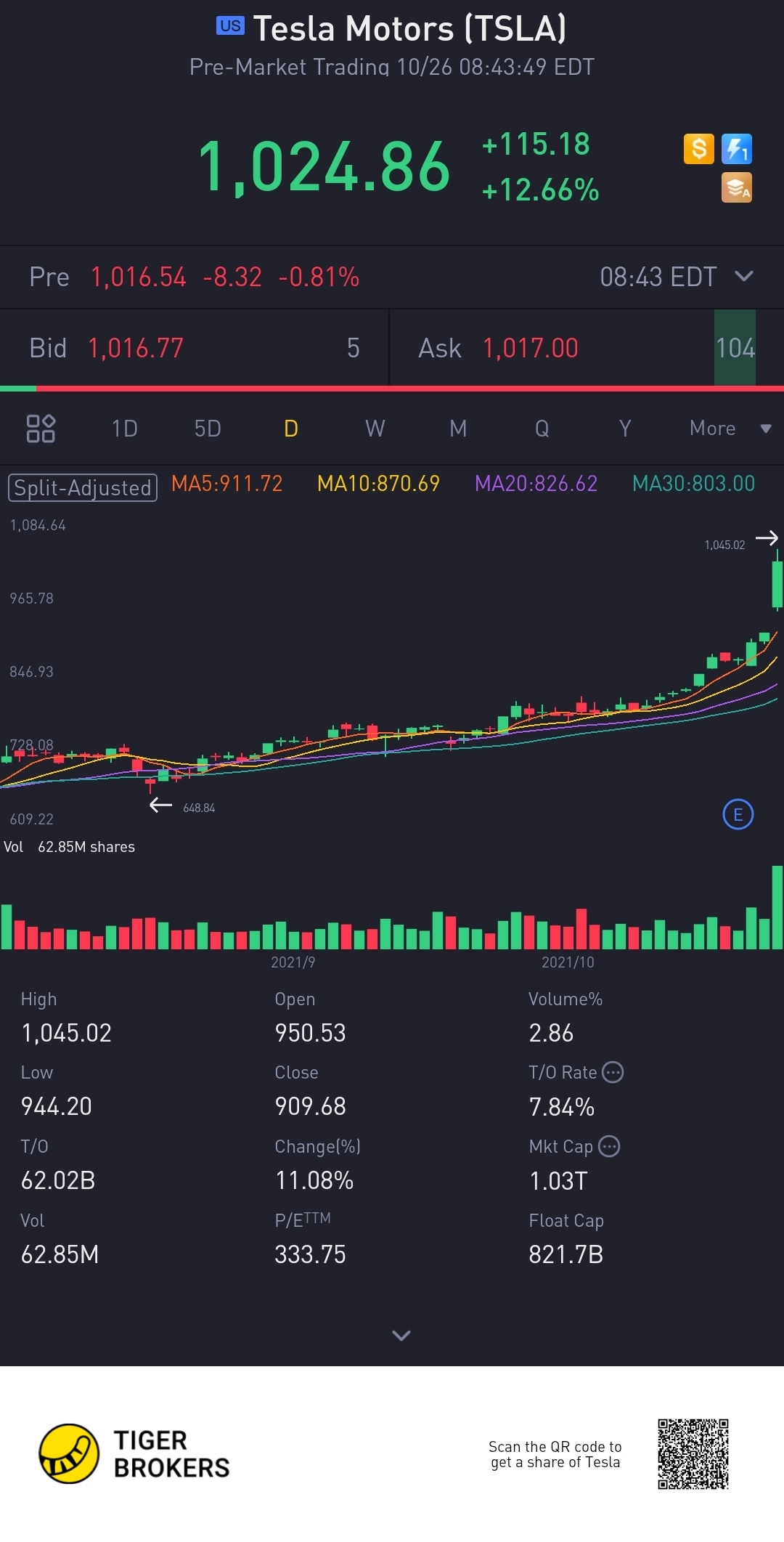This screenshot has width=784, height=1542.
Task: Tap the bid-ask ratio bar
Action: point(392,389)
